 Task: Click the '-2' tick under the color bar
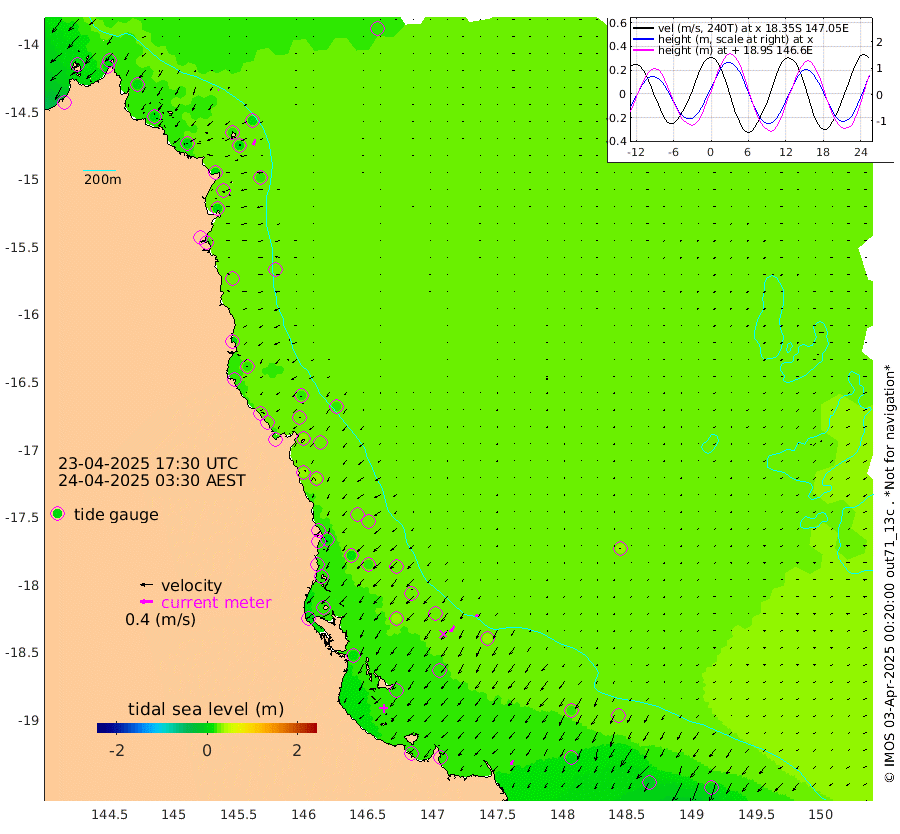[x=117, y=750]
